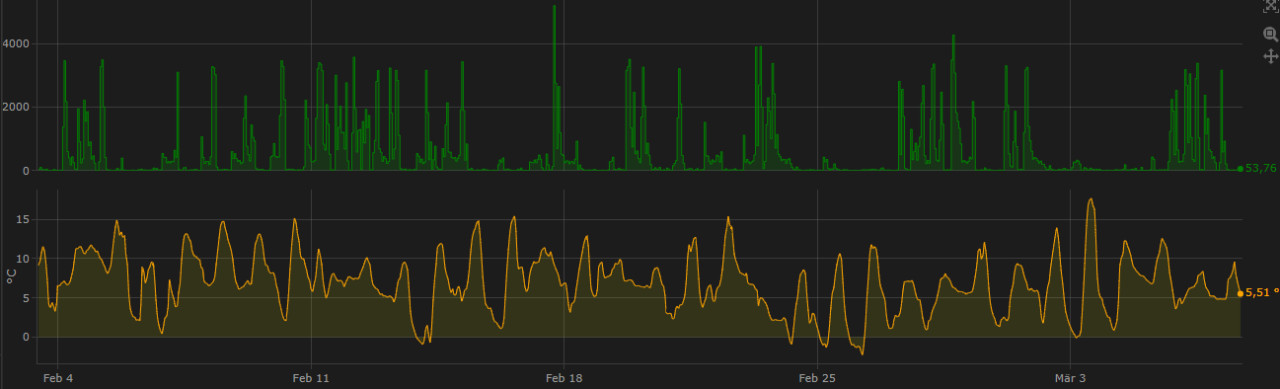Click the fullscreen expand chart icon
1280x389 pixels.
pos(1271,5)
